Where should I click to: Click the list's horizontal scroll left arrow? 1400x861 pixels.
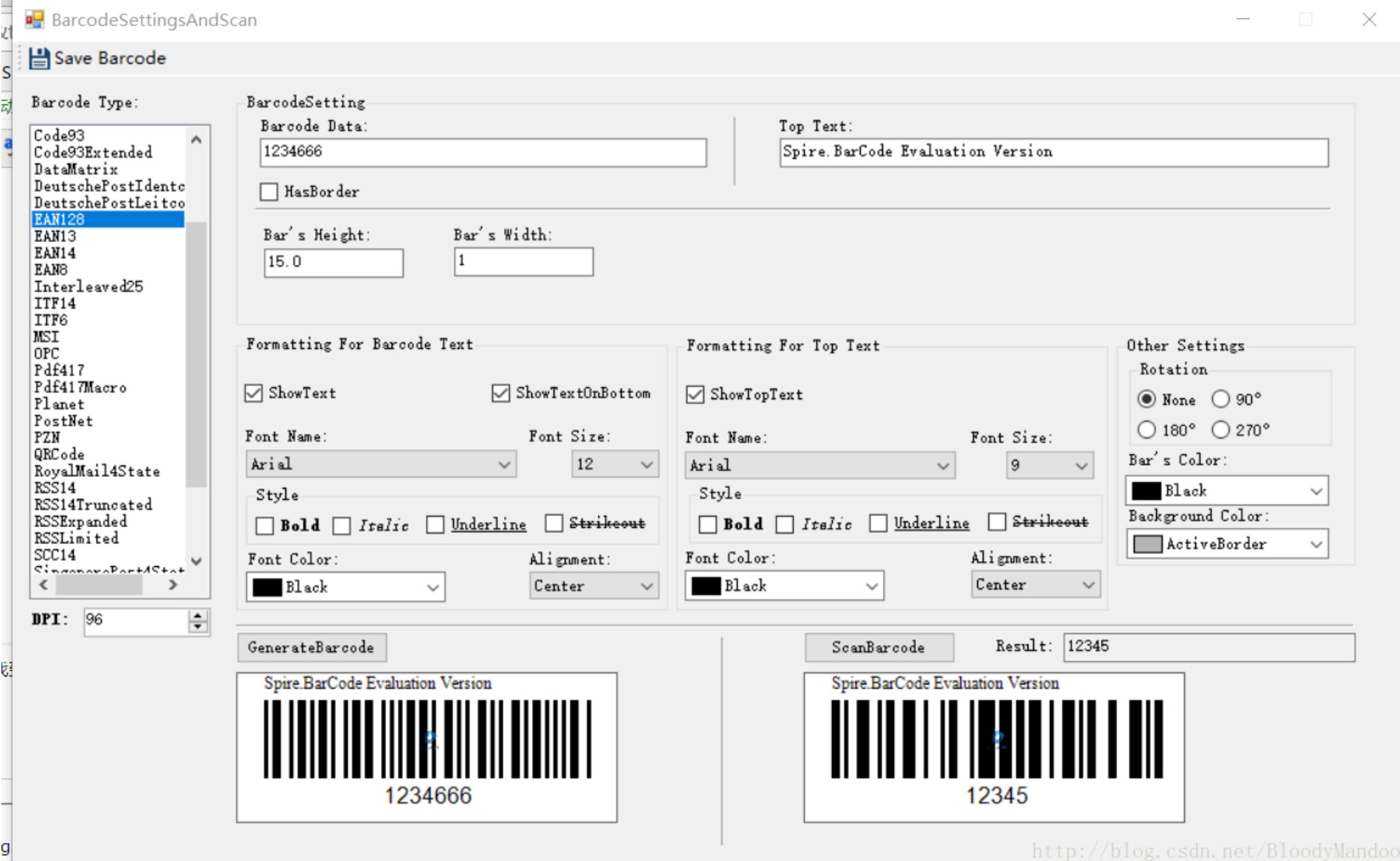click(44, 585)
